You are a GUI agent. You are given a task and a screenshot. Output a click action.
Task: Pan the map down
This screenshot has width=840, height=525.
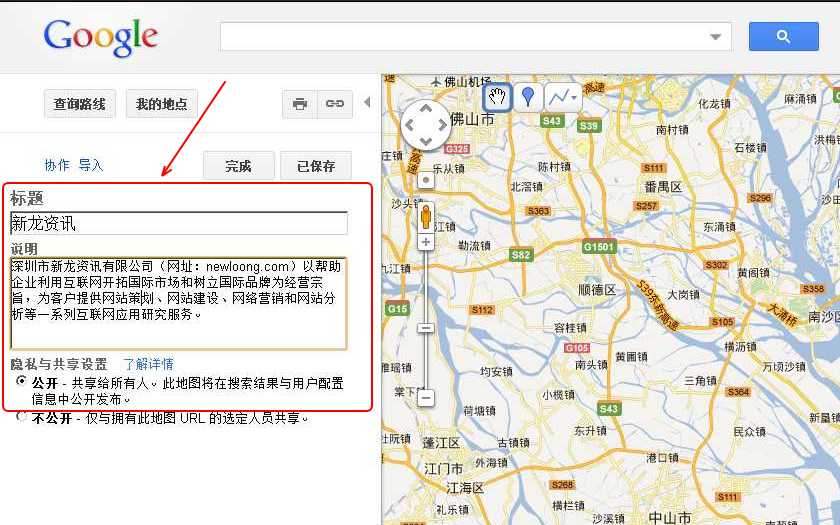coord(426,141)
